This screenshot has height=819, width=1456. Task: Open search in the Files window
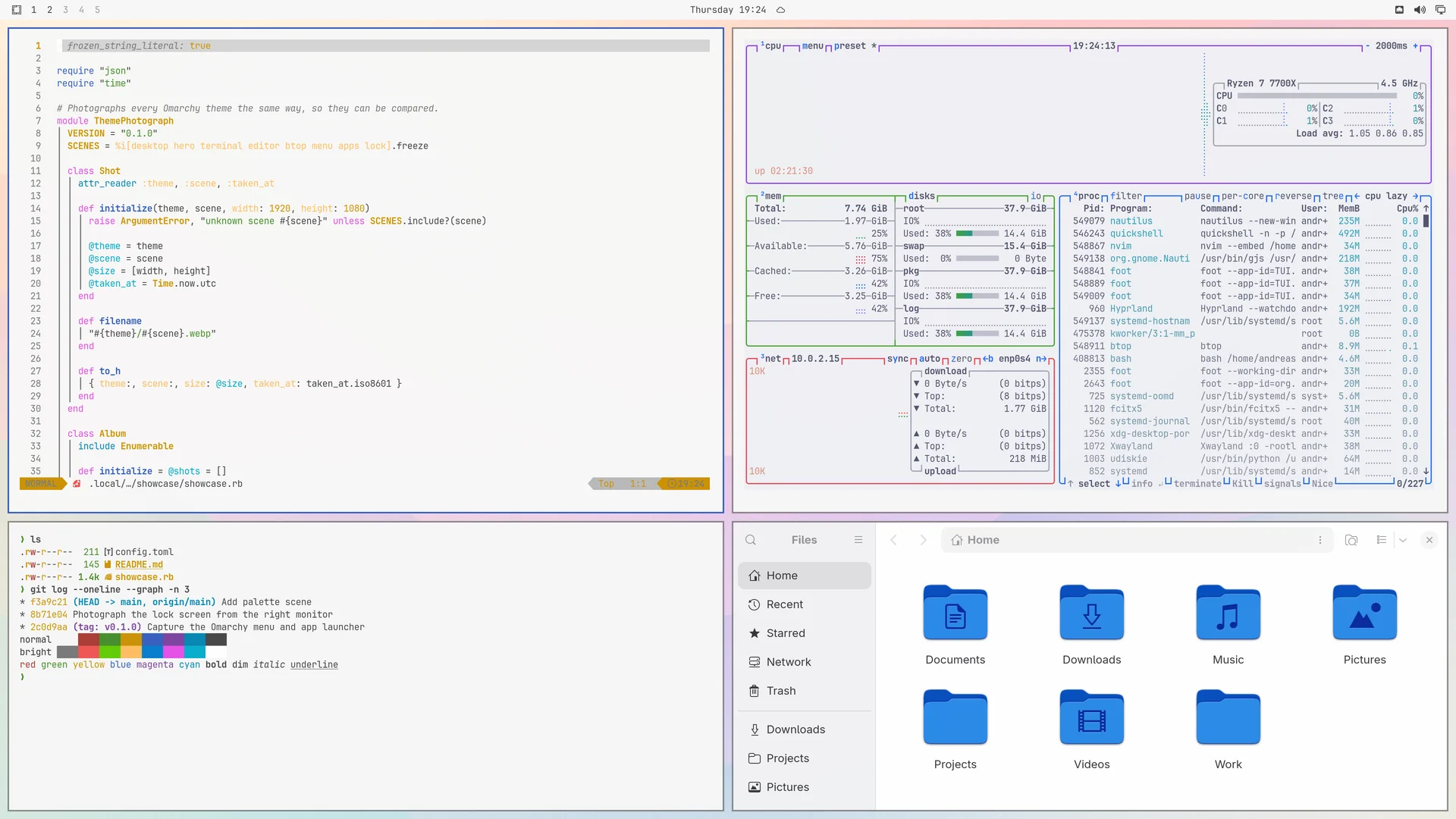pyautogui.click(x=751, y=540)
